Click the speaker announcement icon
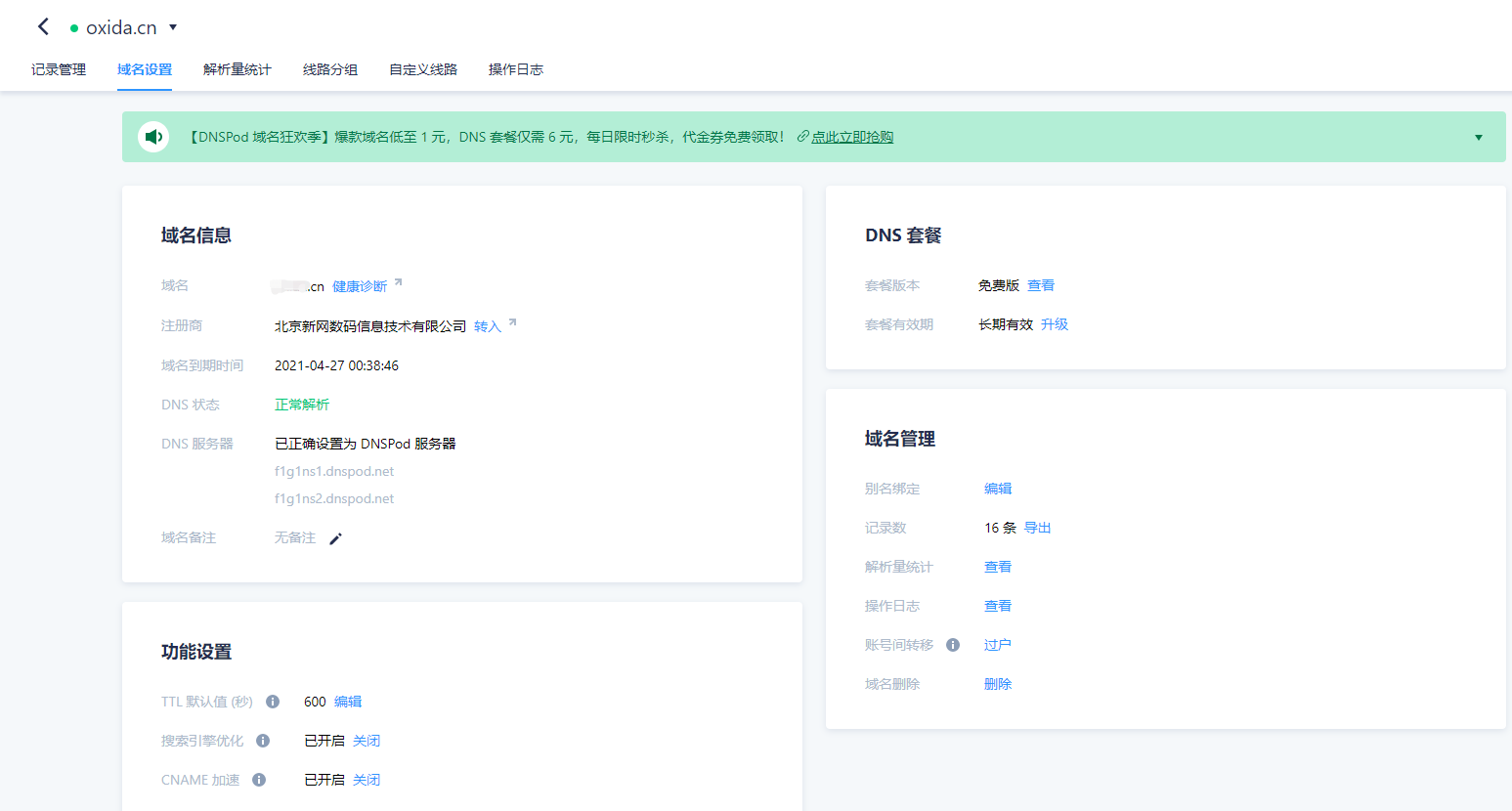This screenshot has height=811, width=1512. (x=153, y=137)
